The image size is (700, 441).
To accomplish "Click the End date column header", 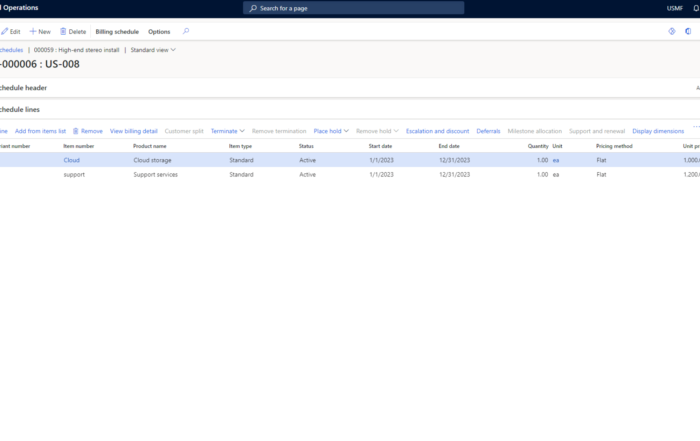I will [x=449, y=146].
